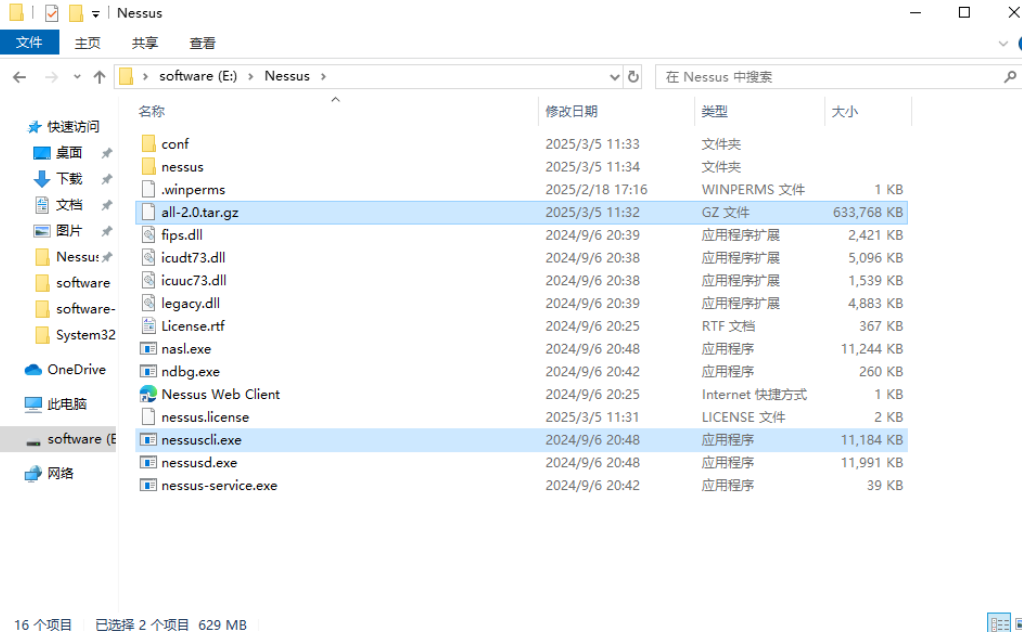
Task: Open the 主页 ribbon tab
Action: (x=87, y=43)
